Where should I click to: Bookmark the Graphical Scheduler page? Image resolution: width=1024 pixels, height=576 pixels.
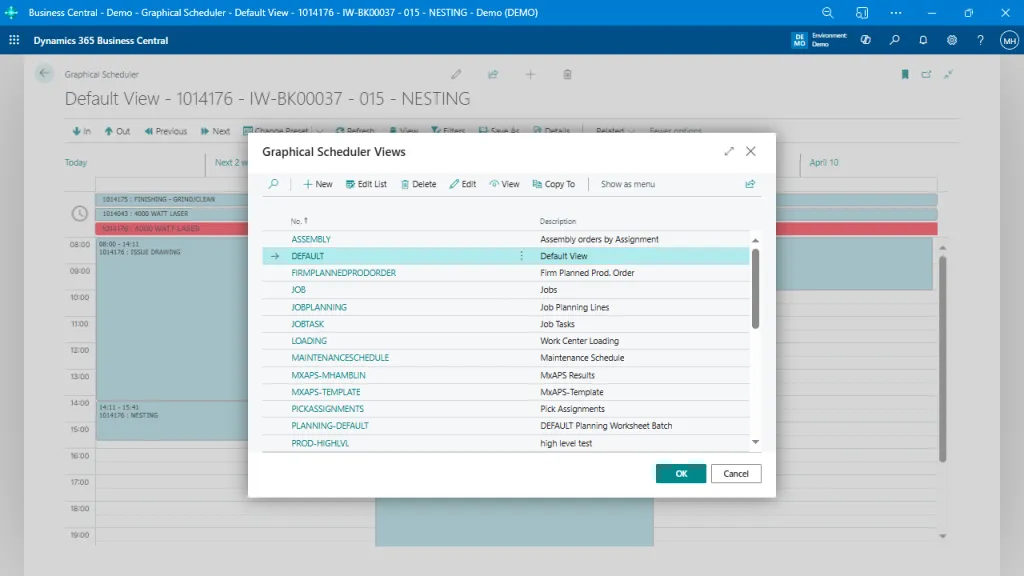[904, 74]
